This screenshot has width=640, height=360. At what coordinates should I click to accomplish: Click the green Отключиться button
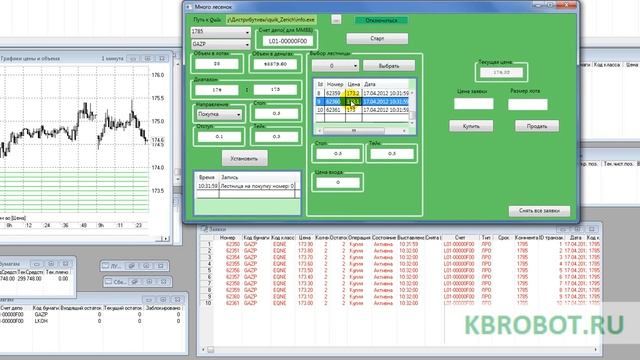[381, 20]
